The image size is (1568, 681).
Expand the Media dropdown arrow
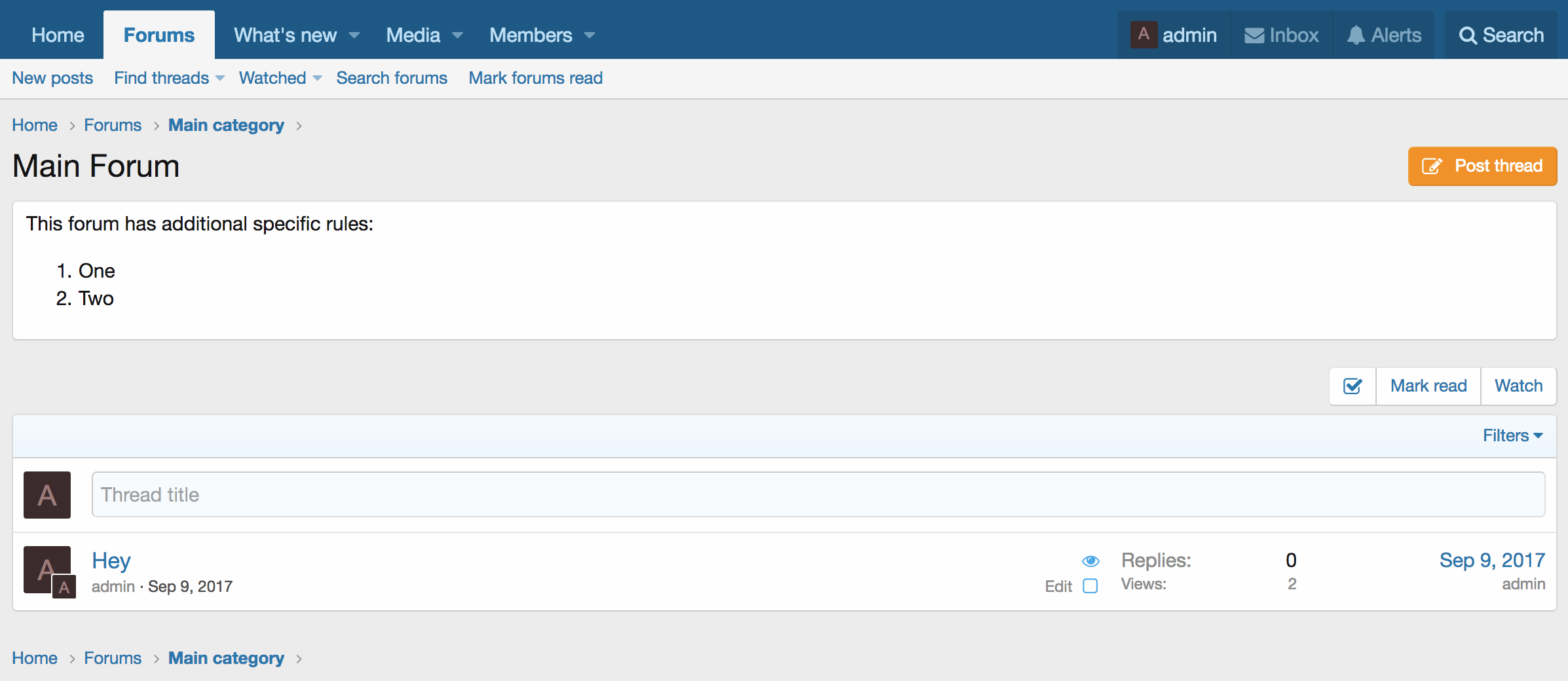(458, 35)
